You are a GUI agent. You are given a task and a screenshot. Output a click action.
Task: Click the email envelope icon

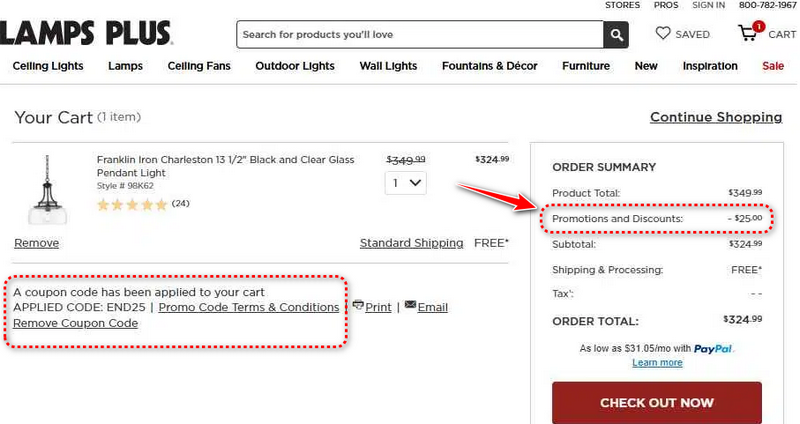pos(410,305)
